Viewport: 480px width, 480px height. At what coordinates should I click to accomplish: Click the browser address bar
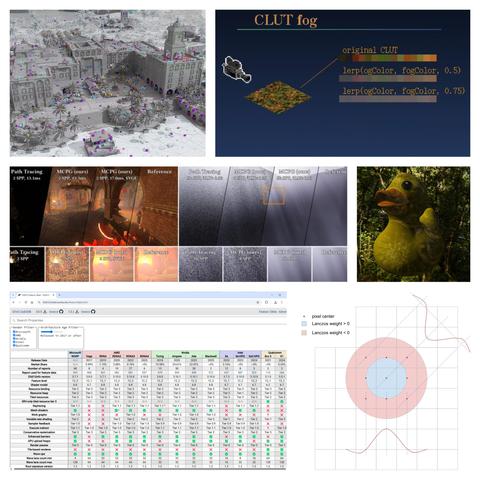[x=147, y=302]
